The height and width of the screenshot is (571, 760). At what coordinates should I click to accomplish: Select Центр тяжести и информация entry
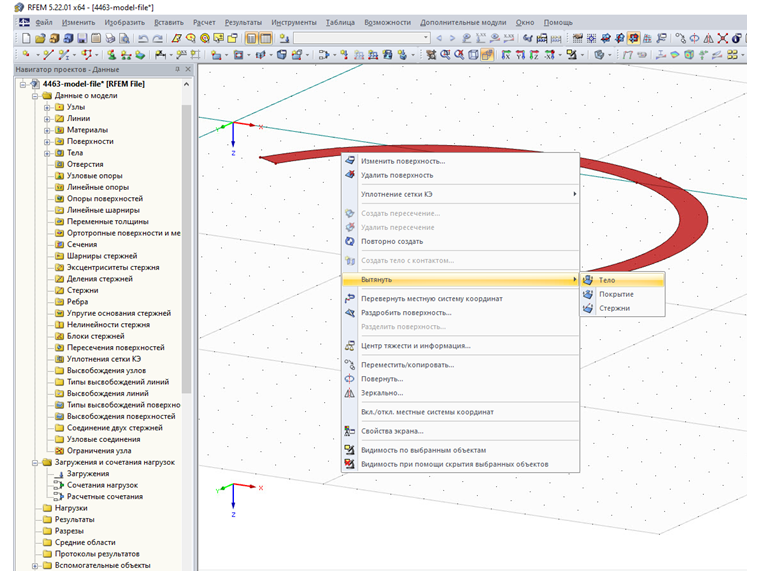pos(460,346)
